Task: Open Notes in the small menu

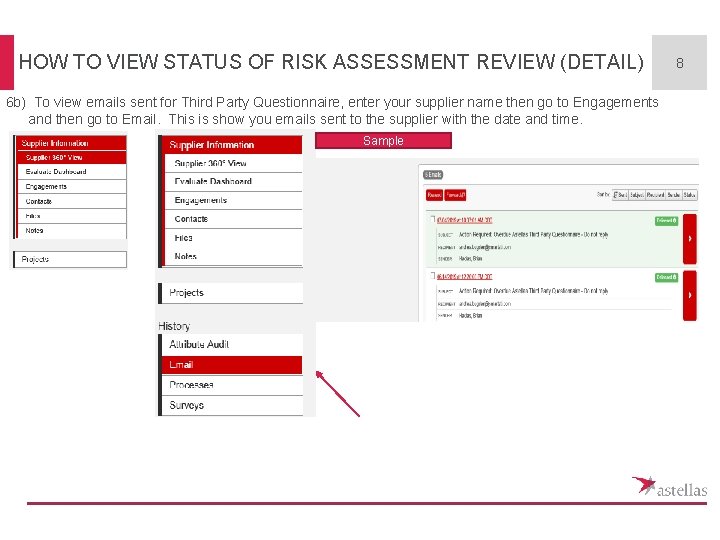Action: click(72, 231)
